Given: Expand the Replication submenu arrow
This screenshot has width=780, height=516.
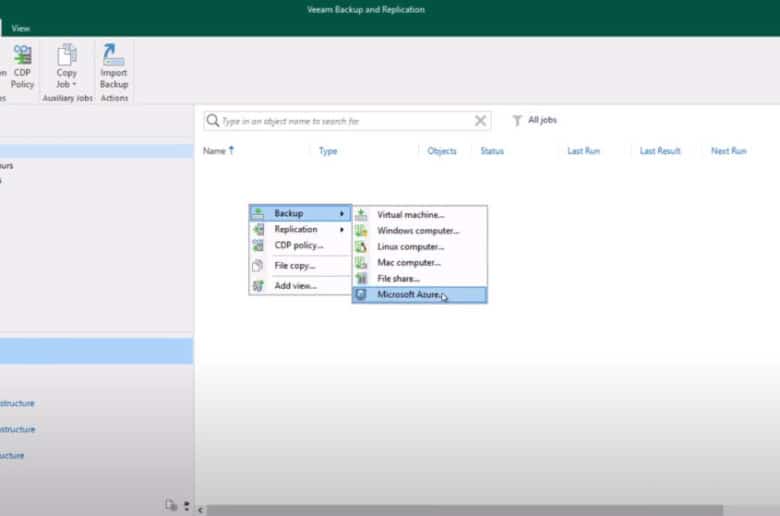Looking at the screenshot, I should pos(342,229).
